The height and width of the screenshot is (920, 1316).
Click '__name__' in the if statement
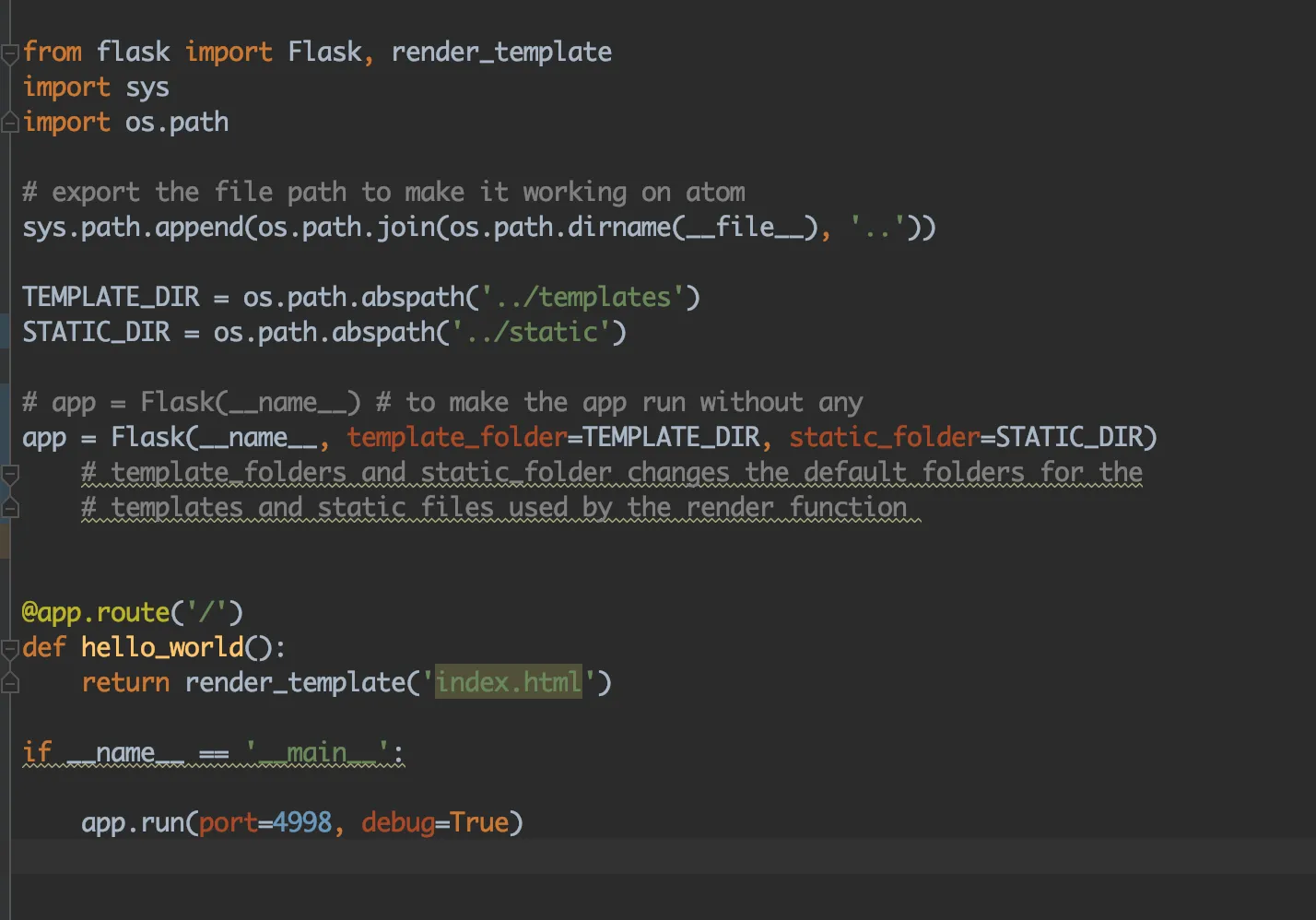[x=125, y=752]
